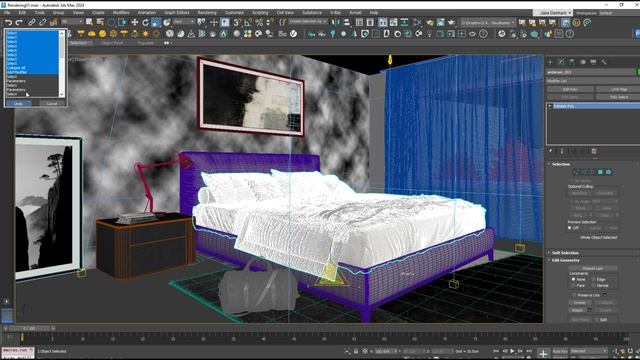Image resolution: width=640 pixels, height=360 pixels.
Task: Activate the Select and Scale tool
Action: pyautogui.click(x=156, y=22)
